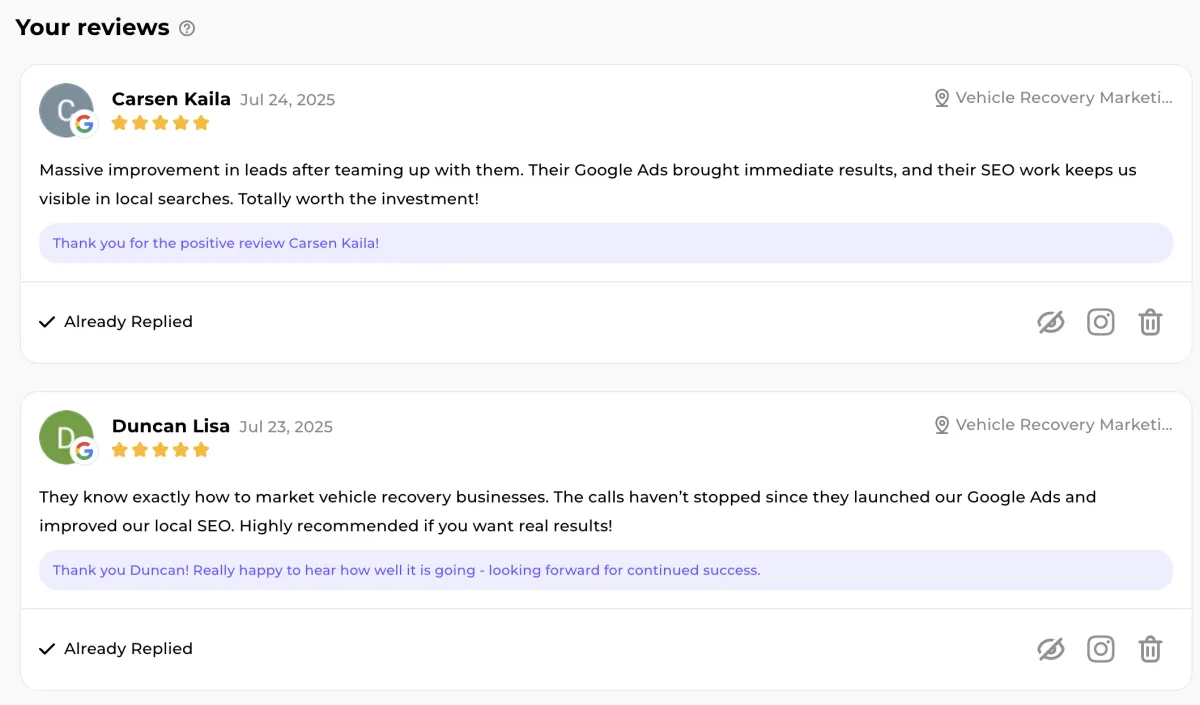Click the reply to Duncan's review
Image resolution: width=1200 pixels, height=705 pixels.
[406, 570]
